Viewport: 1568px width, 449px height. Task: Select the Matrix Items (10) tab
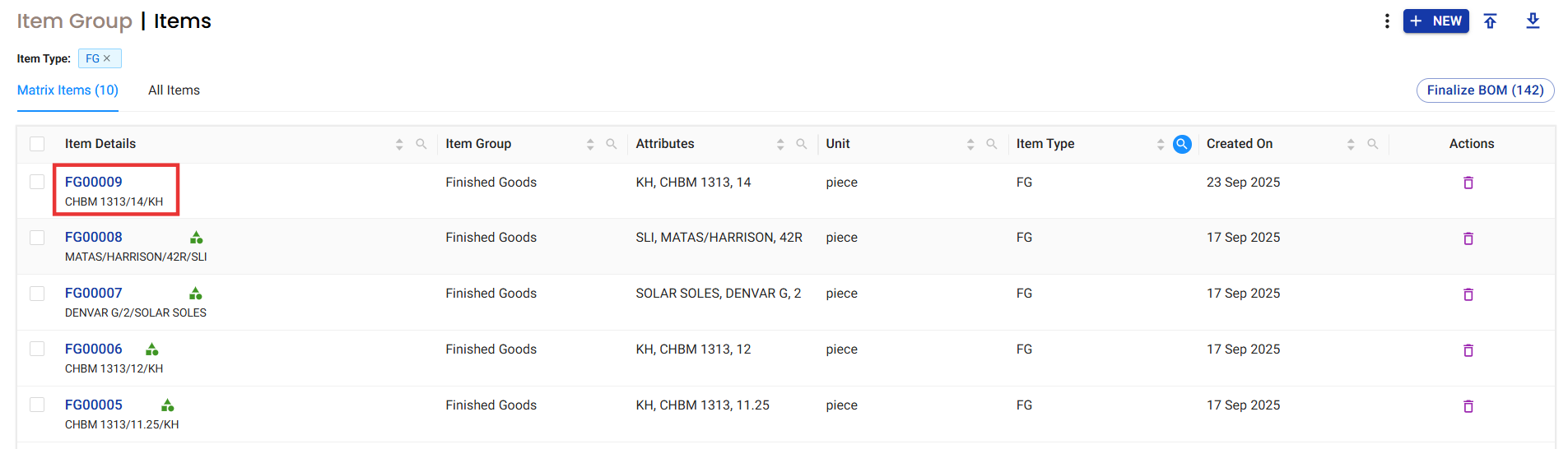[67, 90]
